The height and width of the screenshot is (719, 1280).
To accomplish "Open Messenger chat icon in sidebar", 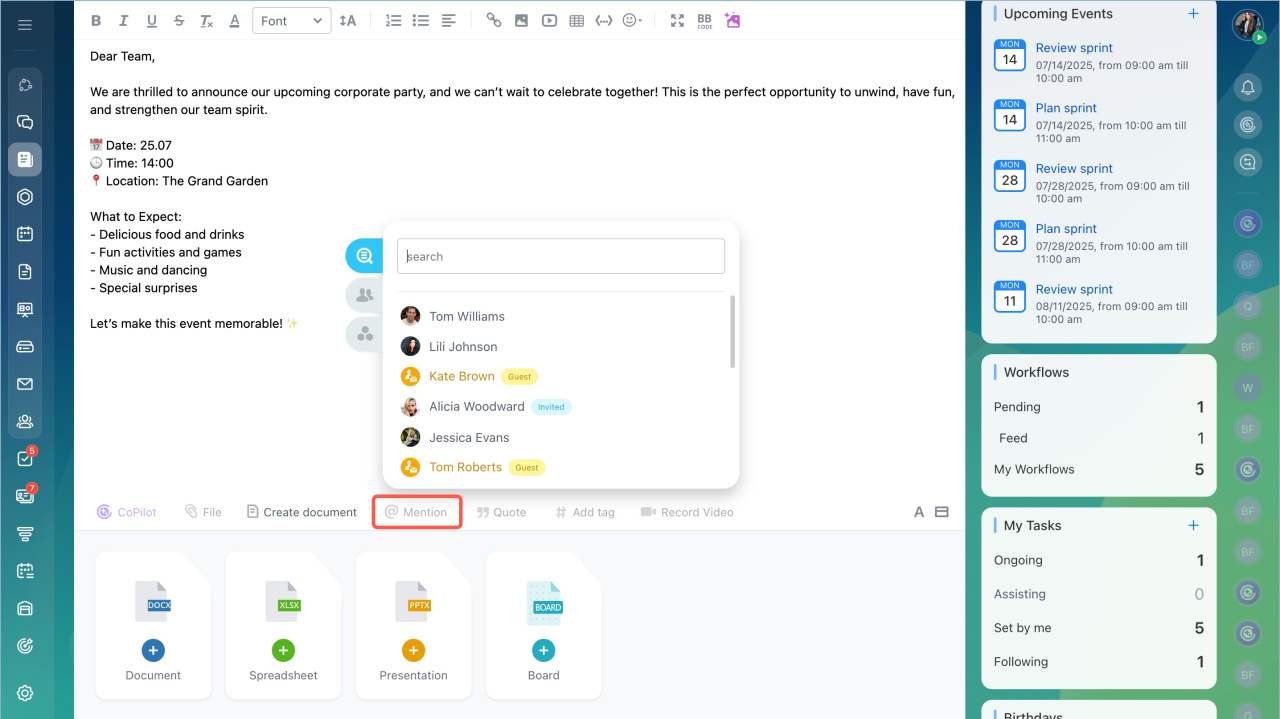I will 25,123.
